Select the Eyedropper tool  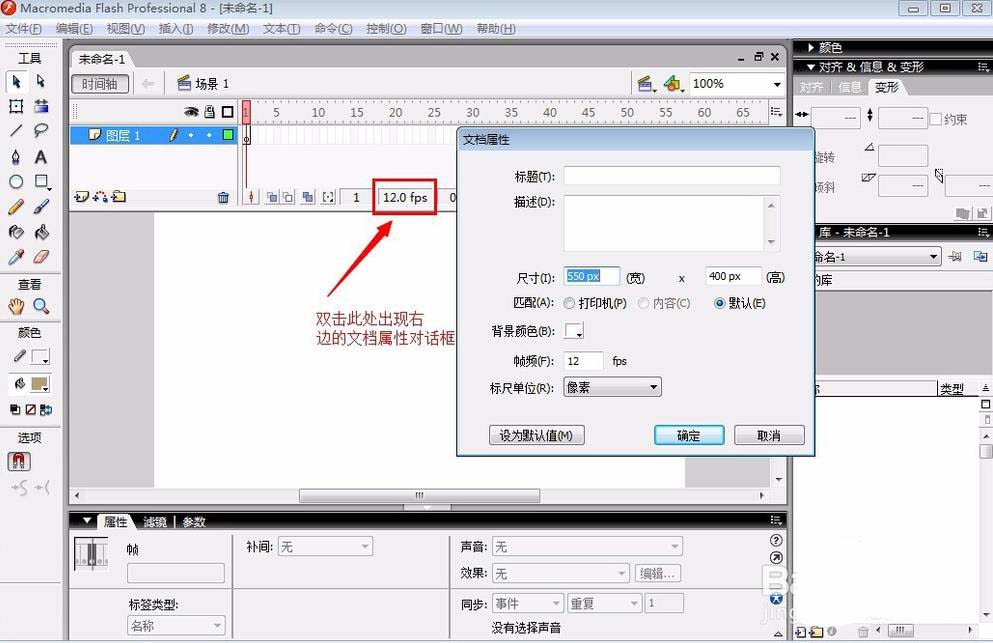point(16,257)
